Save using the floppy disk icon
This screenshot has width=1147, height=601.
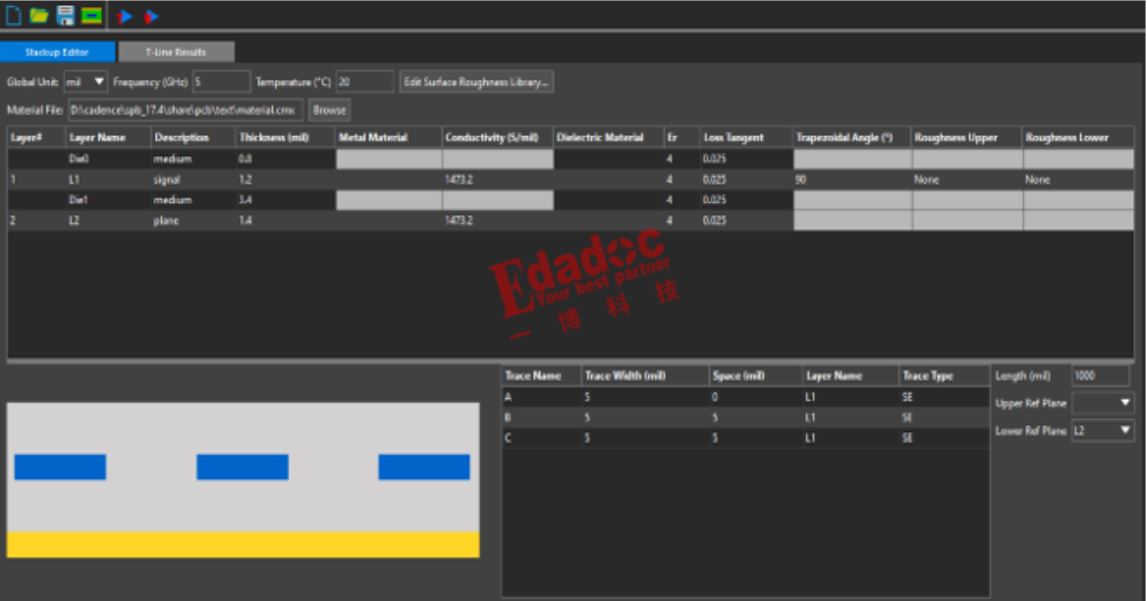(65, 16)
